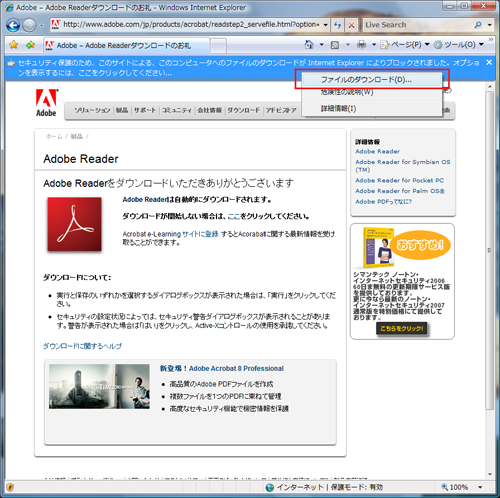Click 新登場！Adobe Acrobat 8 Professional link
500x498 pixels.
(222, 368)
